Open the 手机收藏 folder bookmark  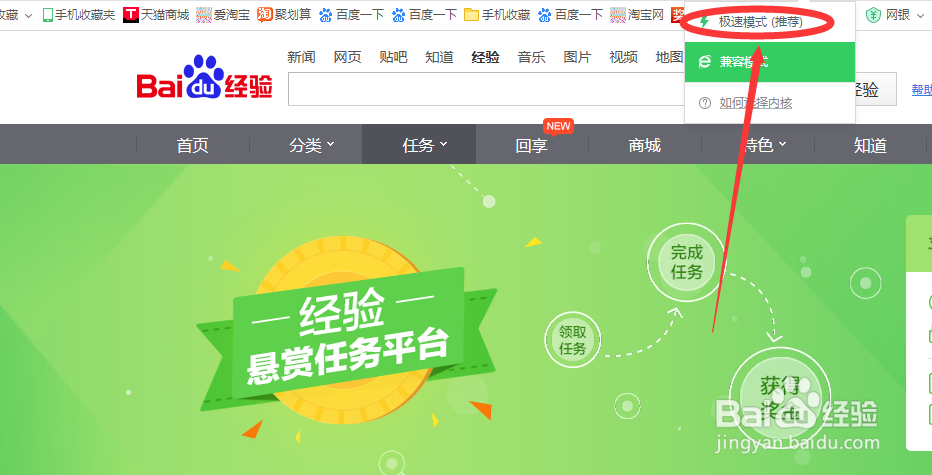click(x=497, y=15)
